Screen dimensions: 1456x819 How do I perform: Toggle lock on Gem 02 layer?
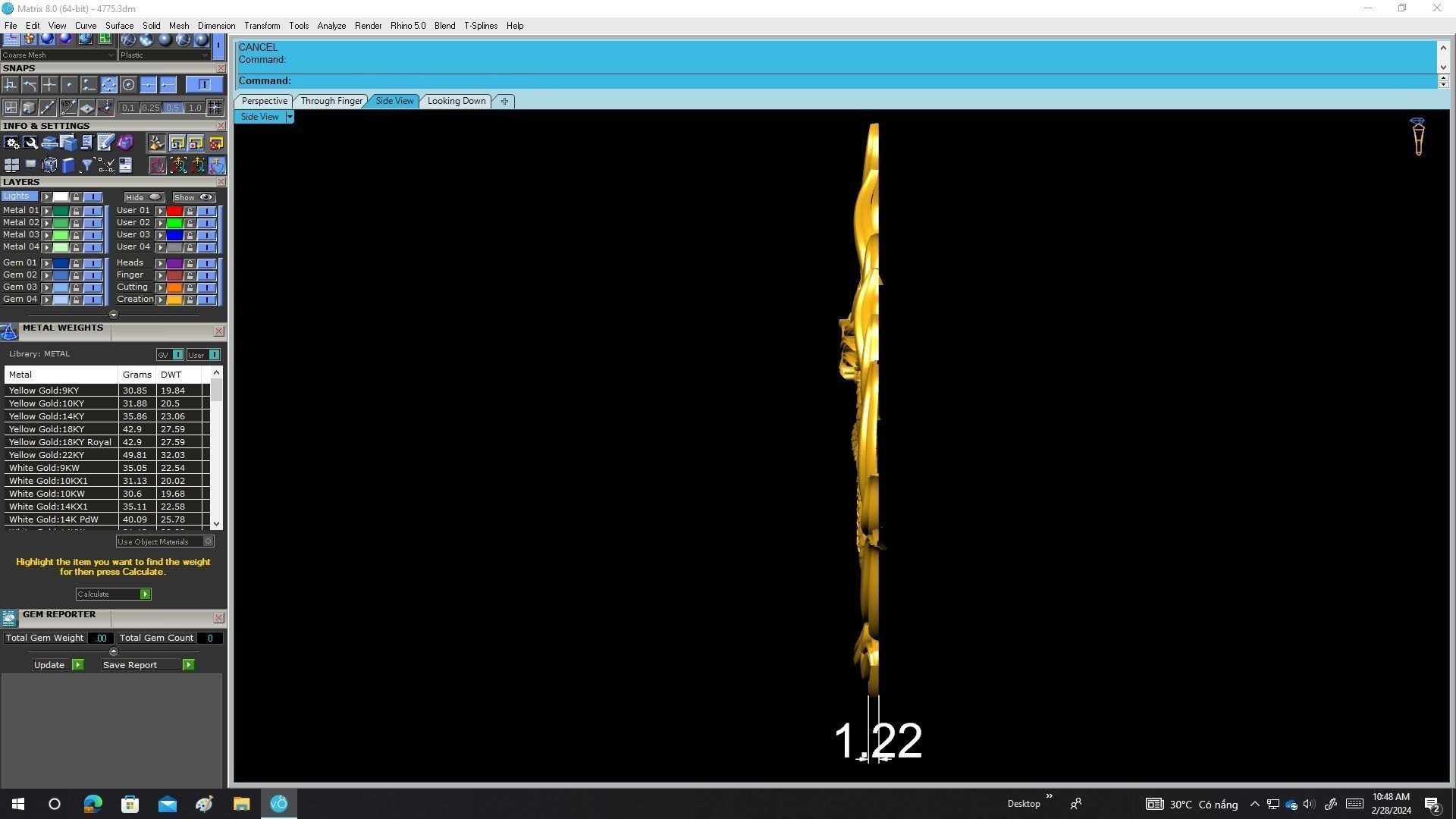[x=76, y=275]
